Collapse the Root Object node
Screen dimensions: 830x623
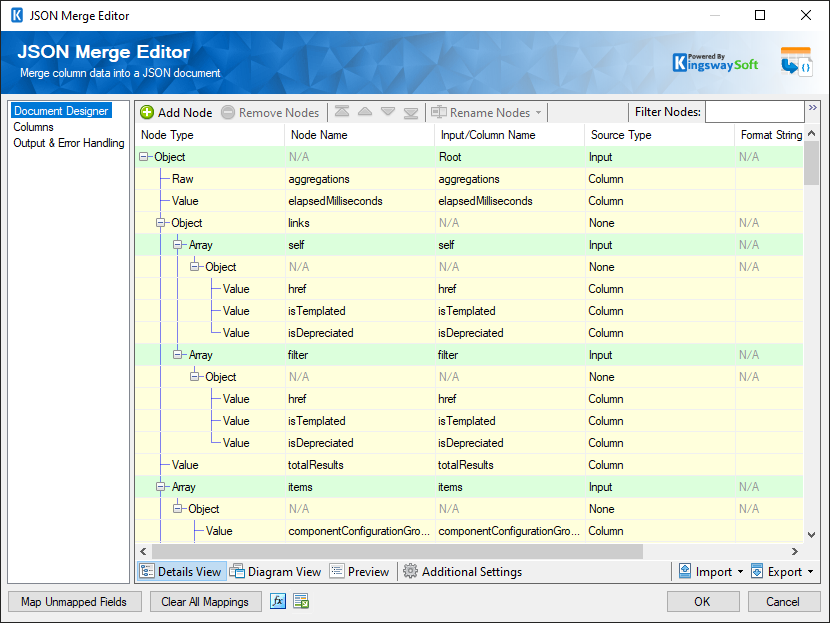(x=145, y=157)
